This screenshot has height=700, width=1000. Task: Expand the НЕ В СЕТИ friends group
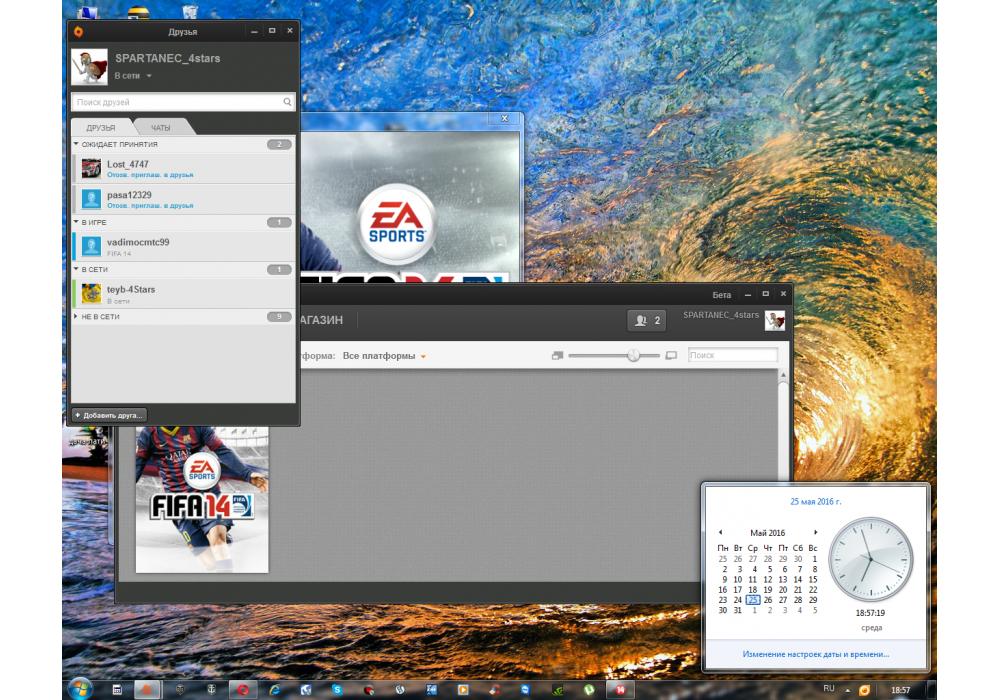click(x=76, y=317)
